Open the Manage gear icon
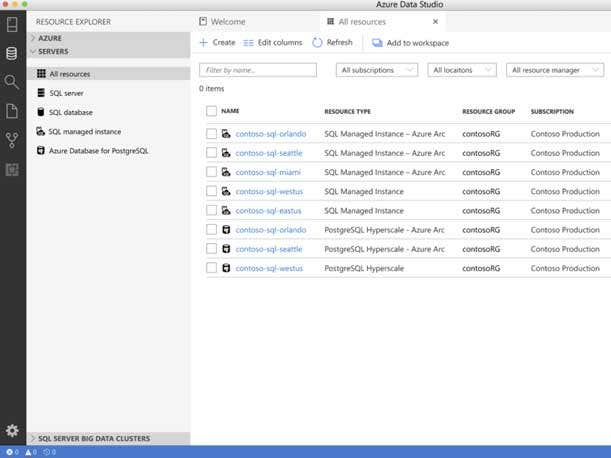611x458 pixels. 12,430
